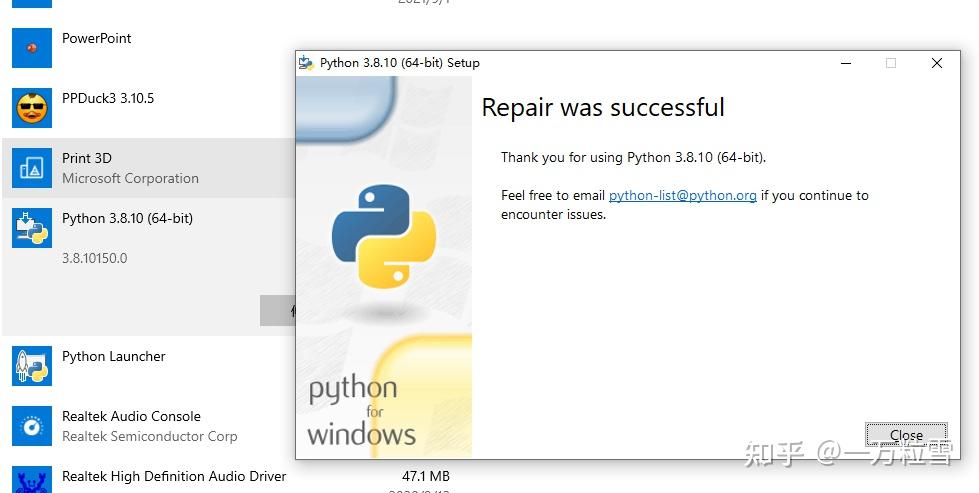Screen dimensions: 979x493
Task: Select Python 3.8.10 (64-bit) in apps list
Action: click(127, 218)
